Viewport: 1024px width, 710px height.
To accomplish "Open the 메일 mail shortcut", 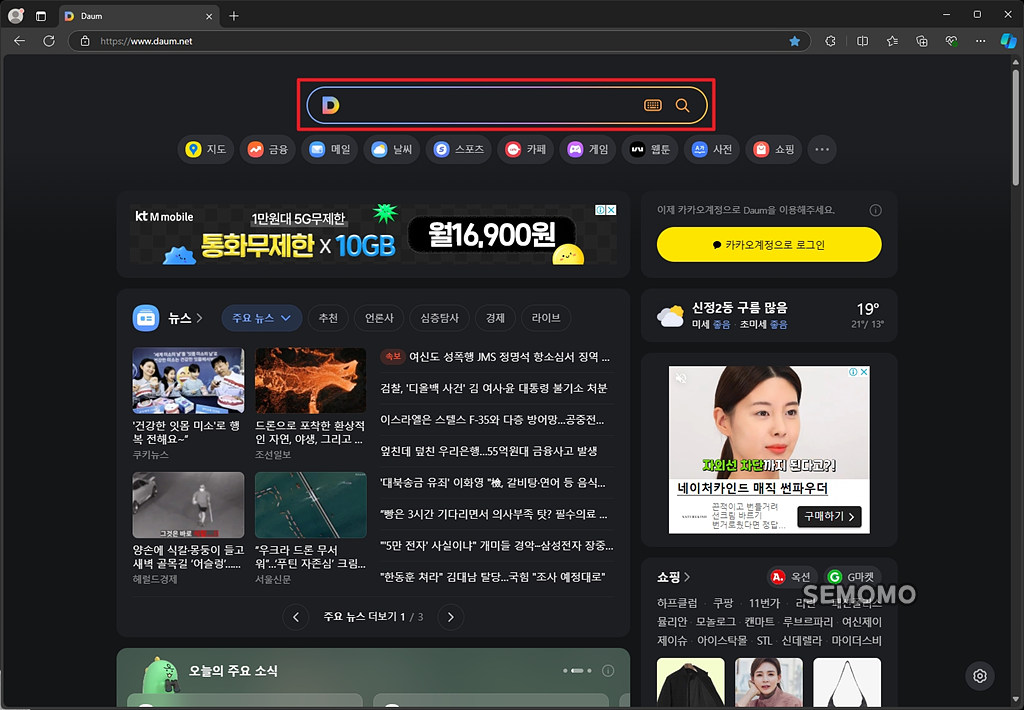I will 330,150.
